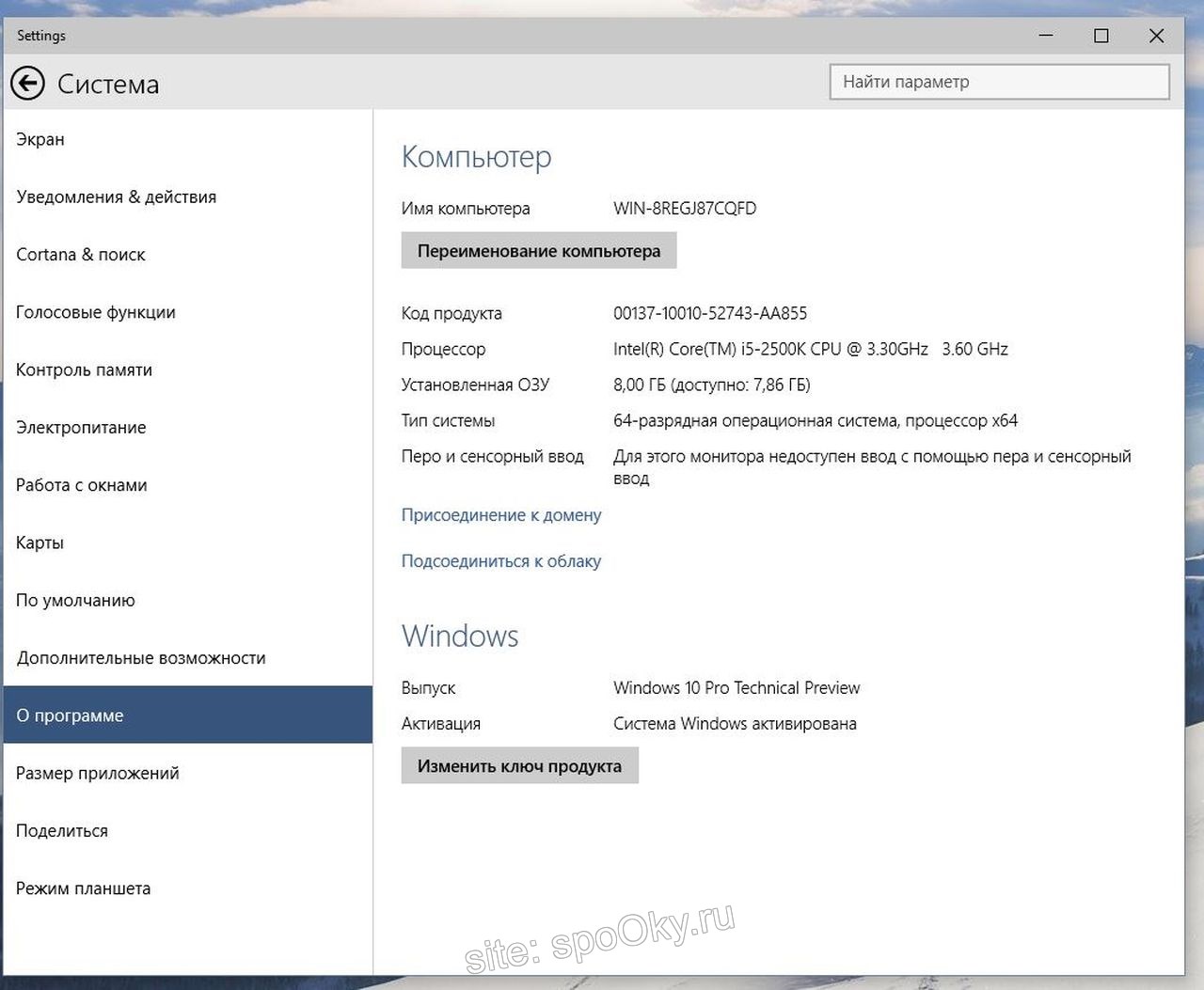
Task: Click Переименование компьютера button
Action: click(x=539, y=251)
